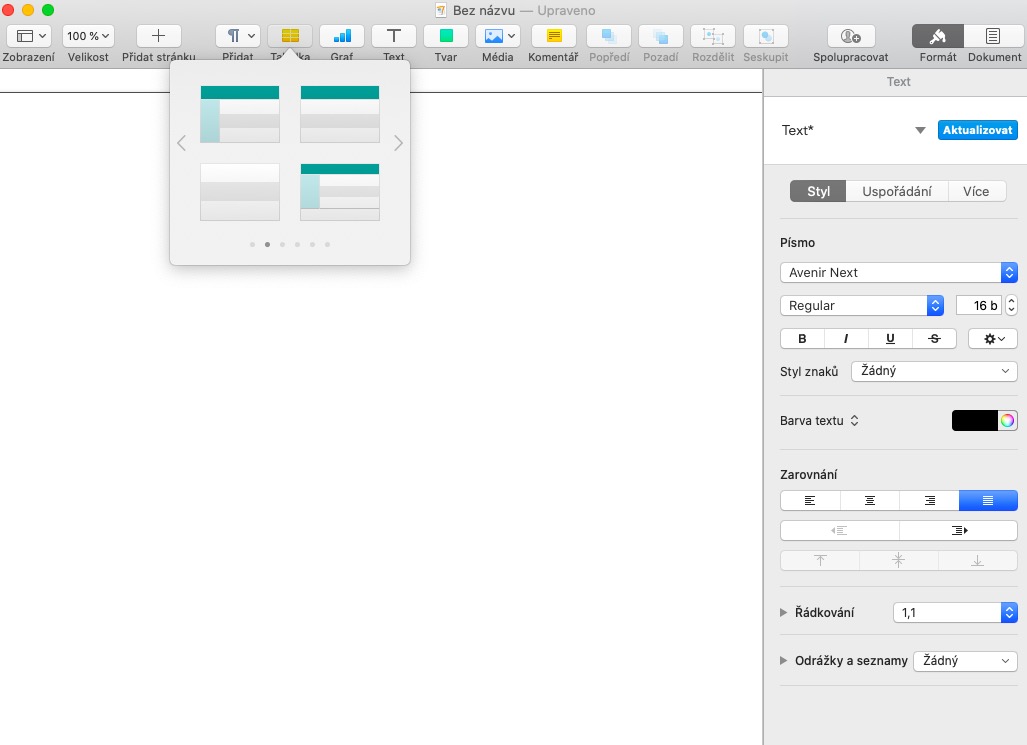This screenshot has height=745, width=1027.
Task: Increase text indent
Action: point(958,531)
